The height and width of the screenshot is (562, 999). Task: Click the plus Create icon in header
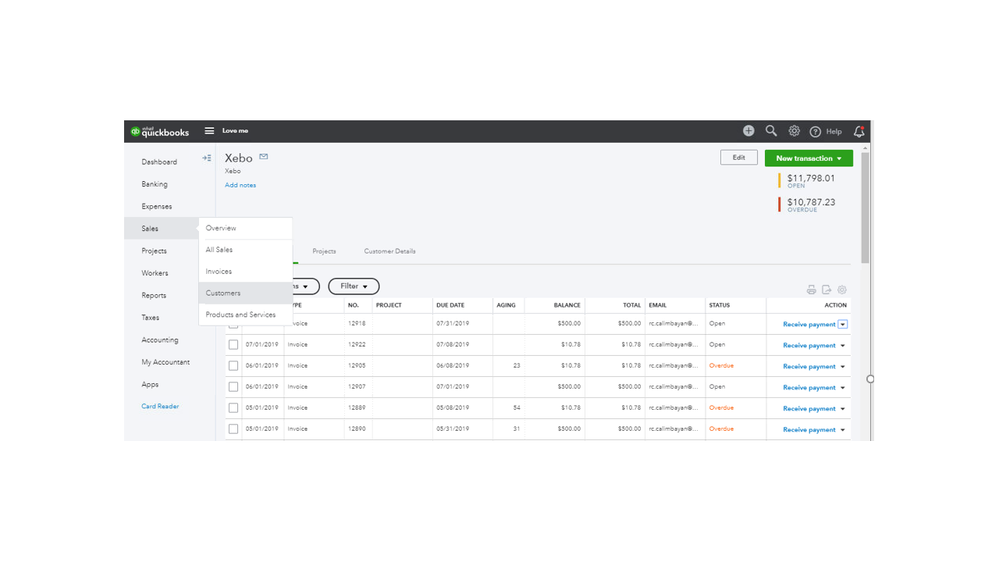click(748, 131)
